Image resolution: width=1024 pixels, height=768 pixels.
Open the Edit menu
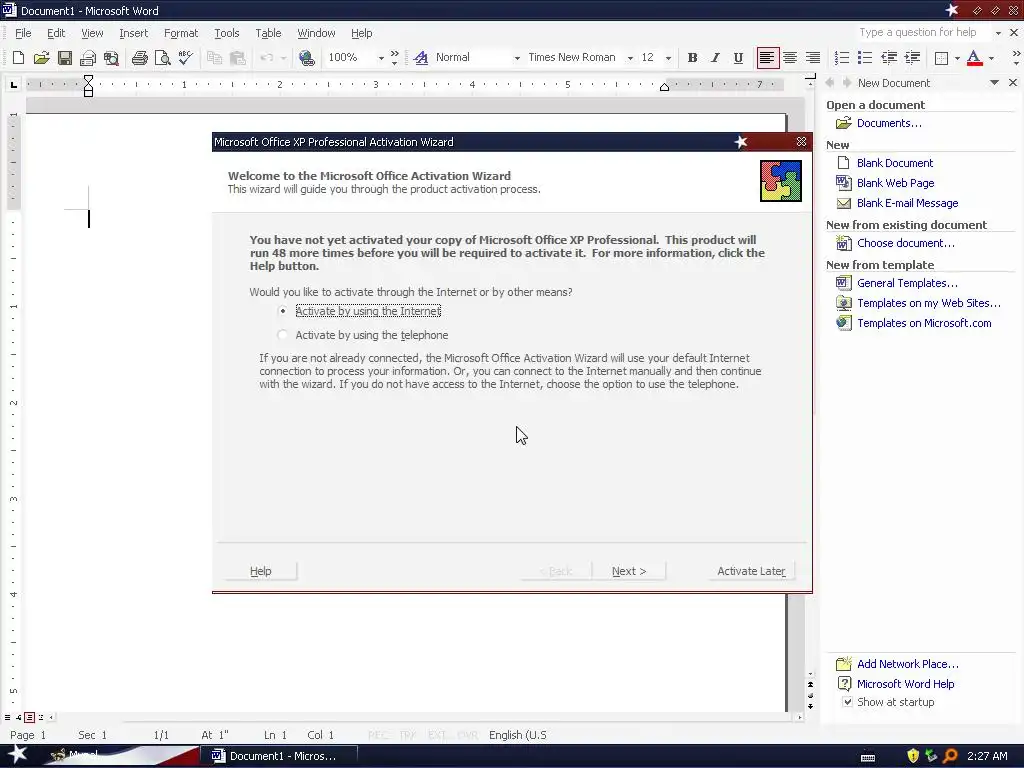tap(56, 33)
